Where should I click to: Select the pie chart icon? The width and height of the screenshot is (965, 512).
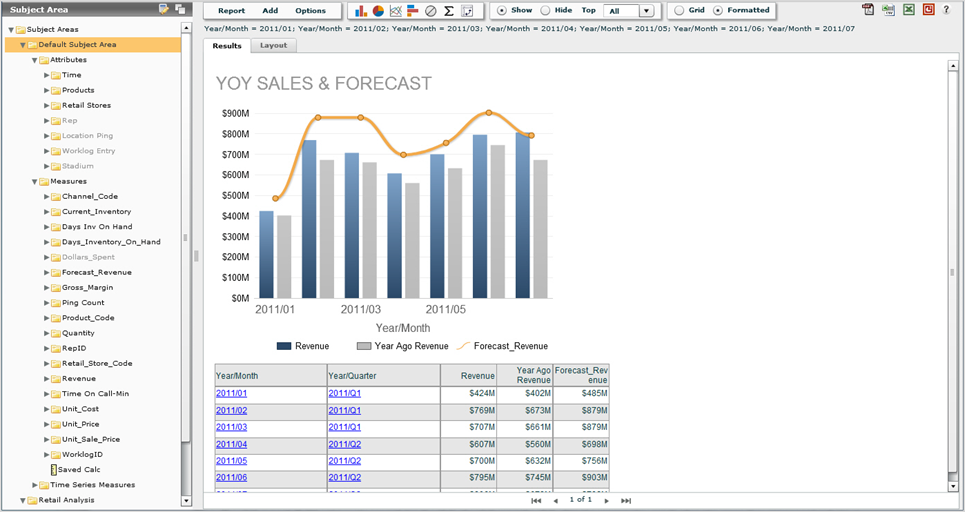point(379,11)
